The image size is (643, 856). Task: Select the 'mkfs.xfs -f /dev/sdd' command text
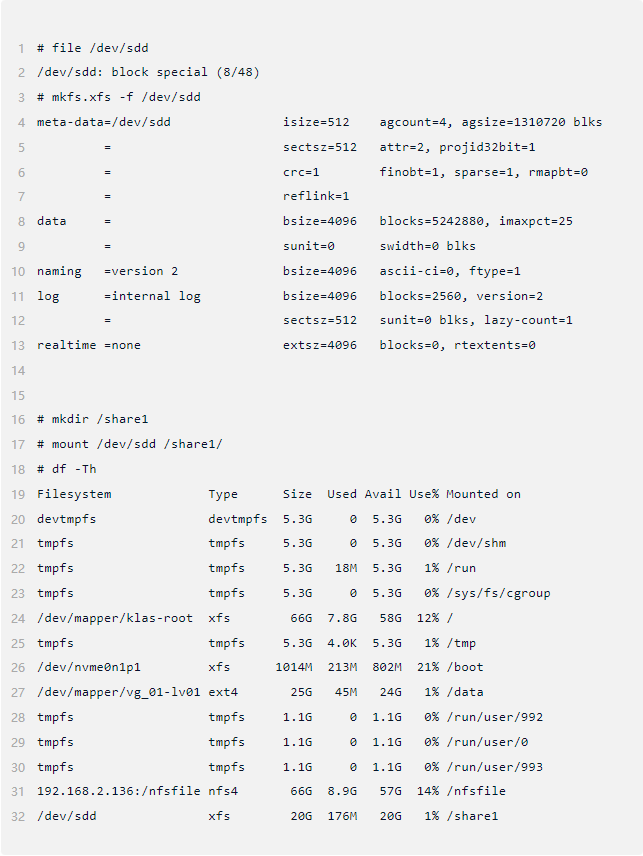point(126,97)
